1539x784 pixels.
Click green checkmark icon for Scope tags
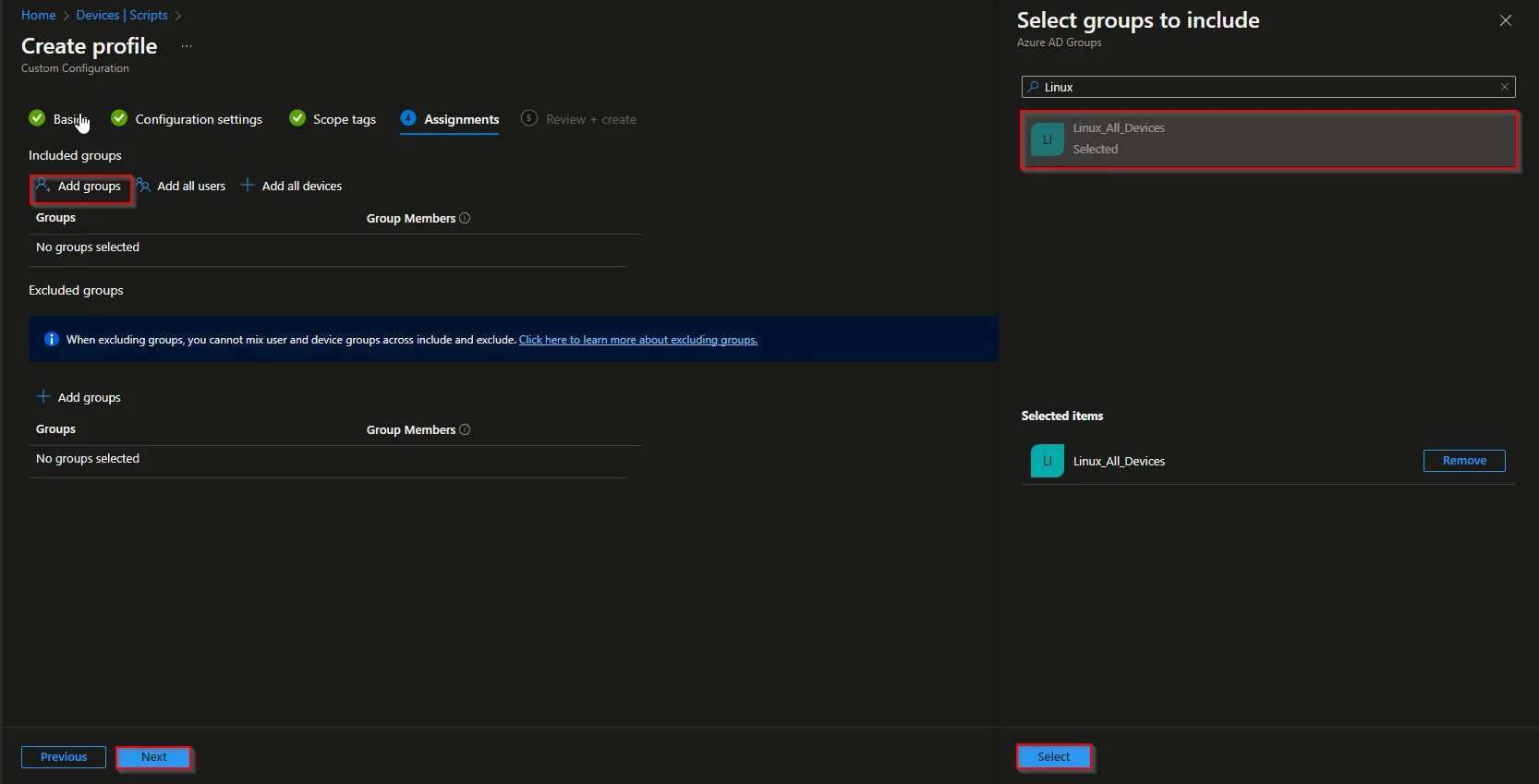coord(297,118)
